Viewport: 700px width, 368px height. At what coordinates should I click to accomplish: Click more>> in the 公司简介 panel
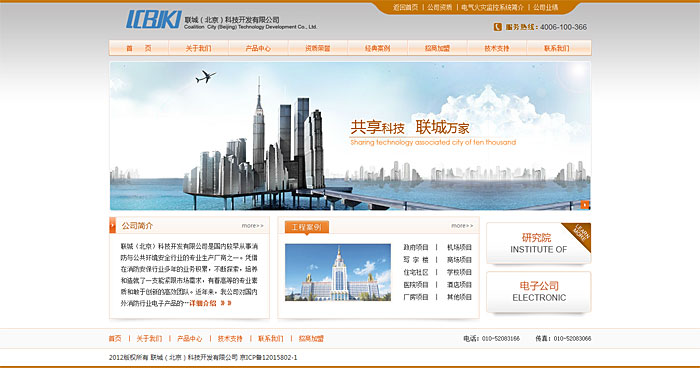point(253,226)
